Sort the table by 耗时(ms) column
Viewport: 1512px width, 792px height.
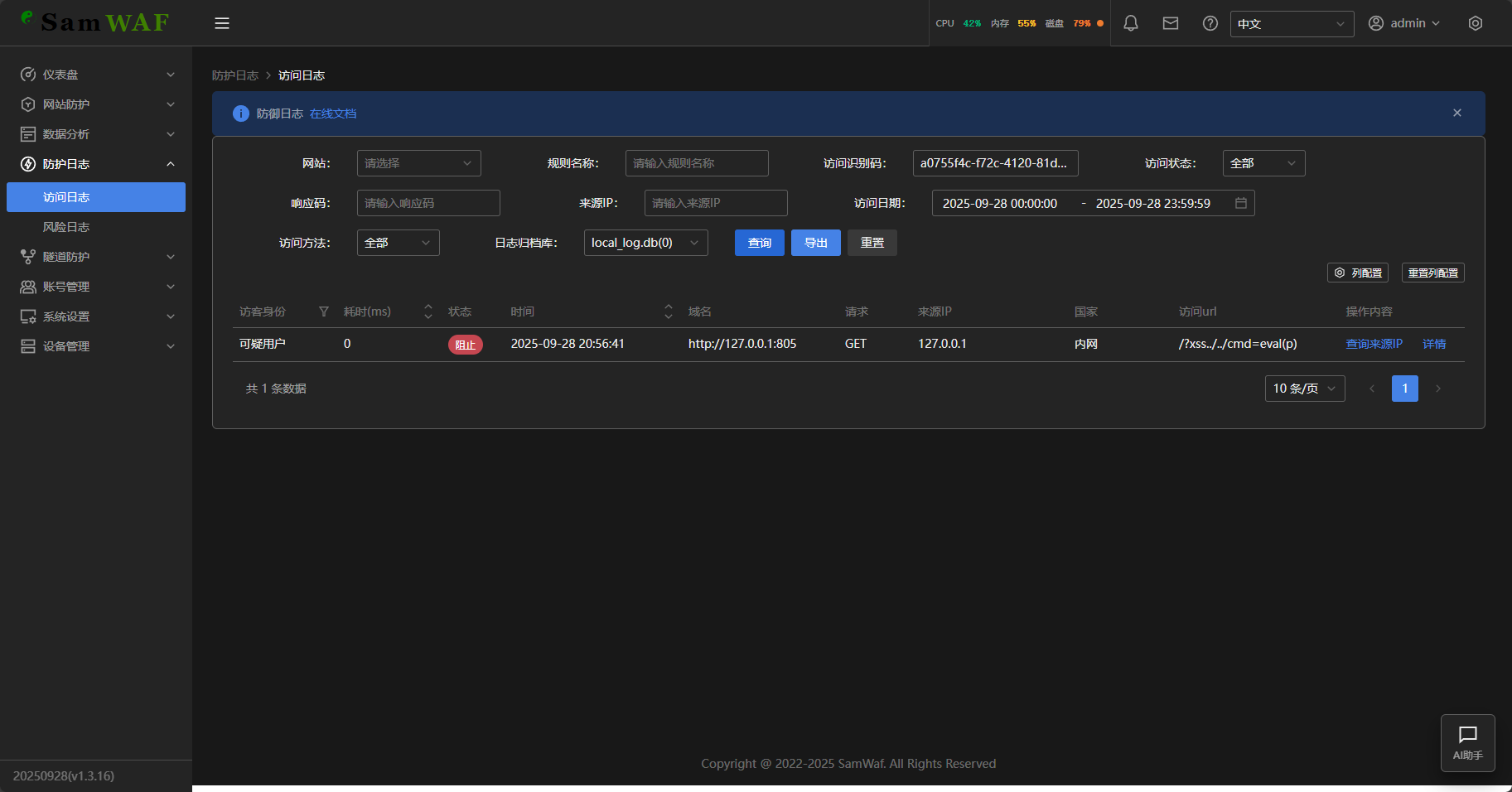(428, 311)
